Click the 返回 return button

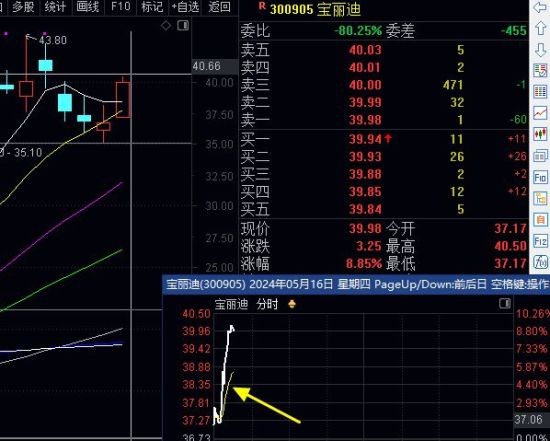coord(219,7)
